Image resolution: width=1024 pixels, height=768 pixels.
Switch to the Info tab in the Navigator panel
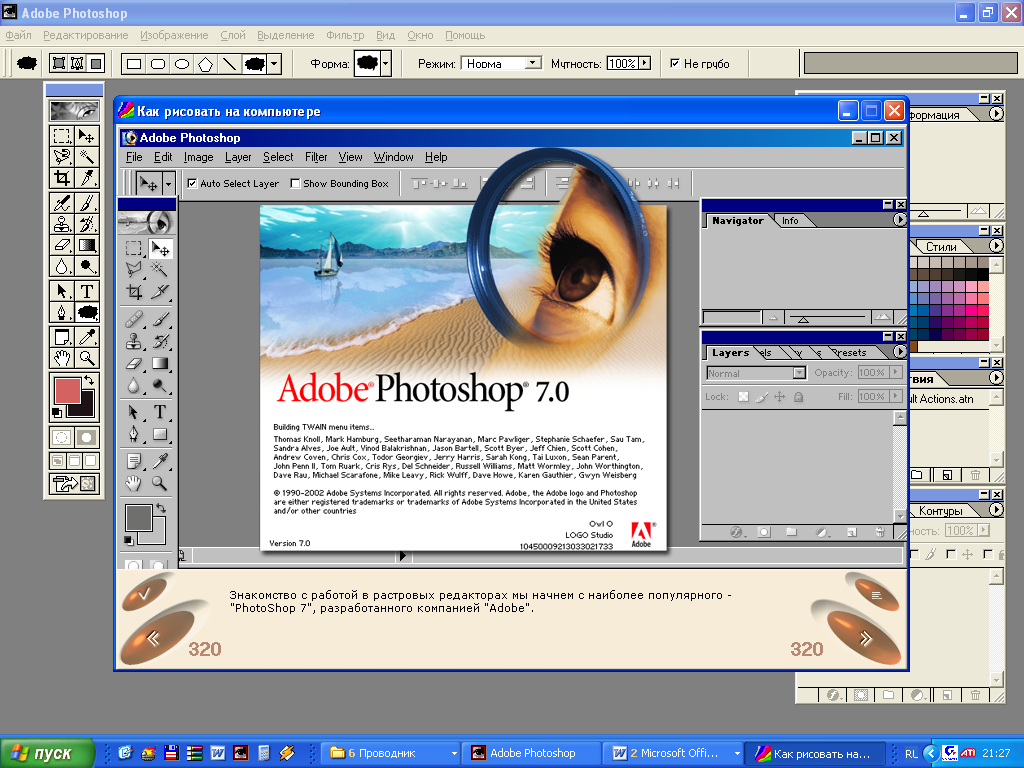(790, 221)
